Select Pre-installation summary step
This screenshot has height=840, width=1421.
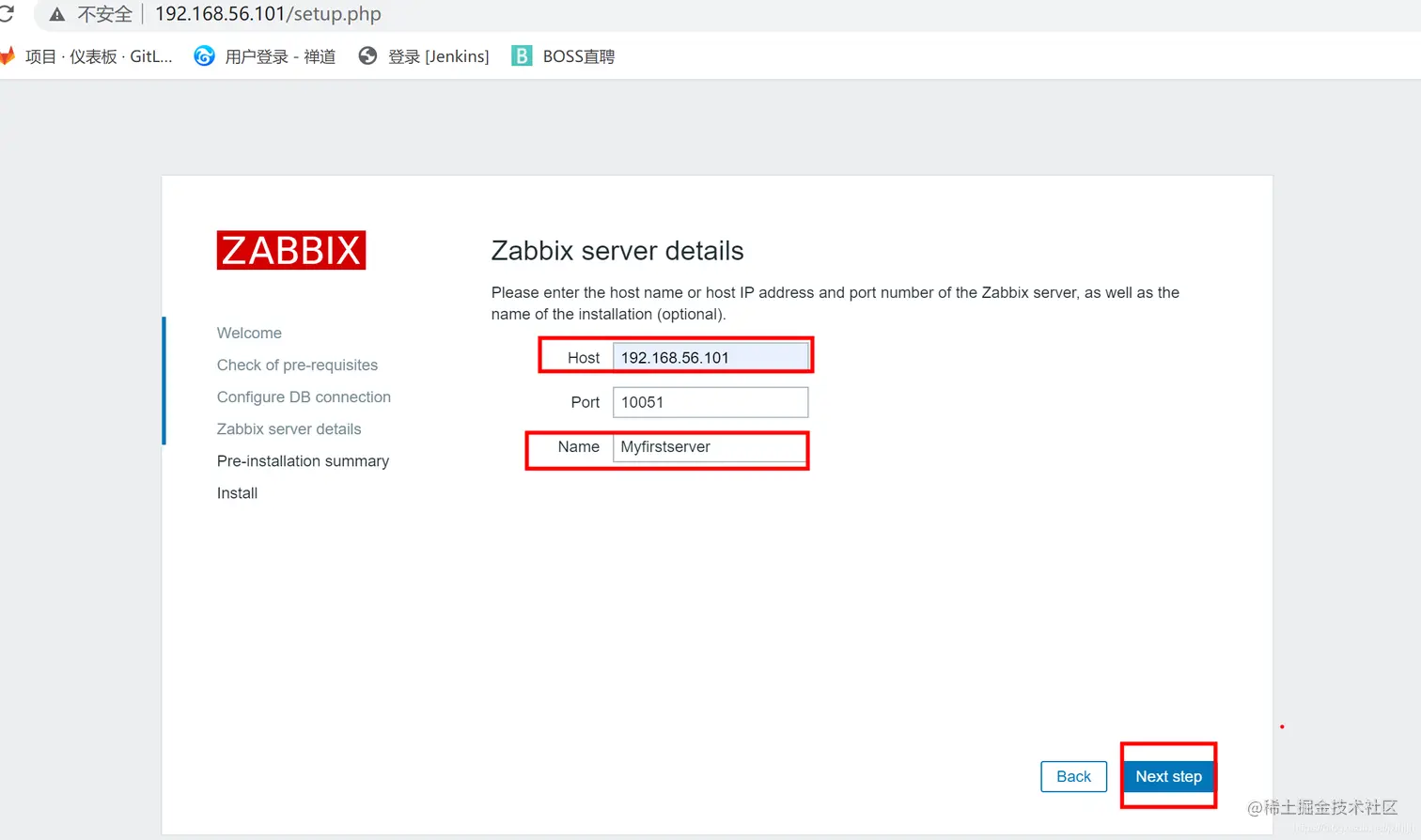point(303,460)
